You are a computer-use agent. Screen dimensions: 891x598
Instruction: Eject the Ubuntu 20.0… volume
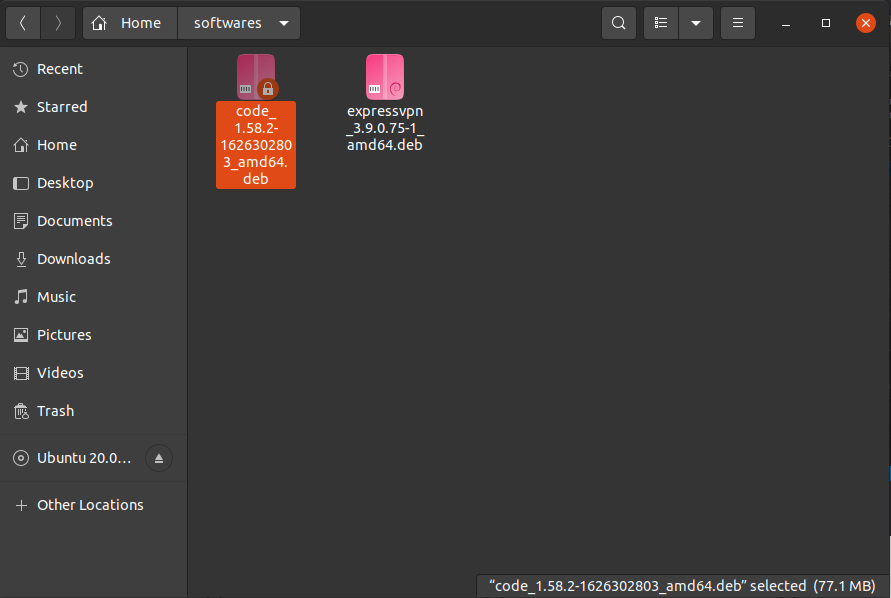click(159, 458)
